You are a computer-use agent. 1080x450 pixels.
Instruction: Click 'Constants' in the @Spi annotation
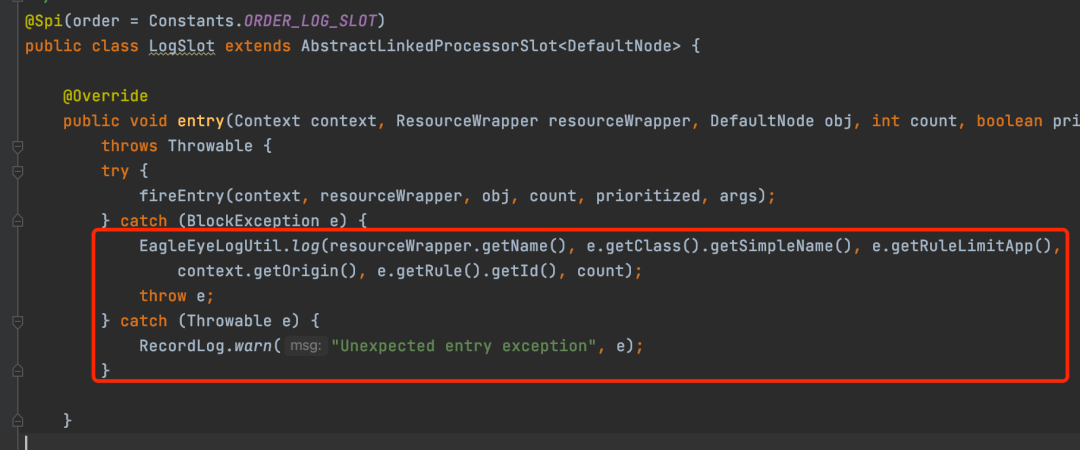click(191, 21)
